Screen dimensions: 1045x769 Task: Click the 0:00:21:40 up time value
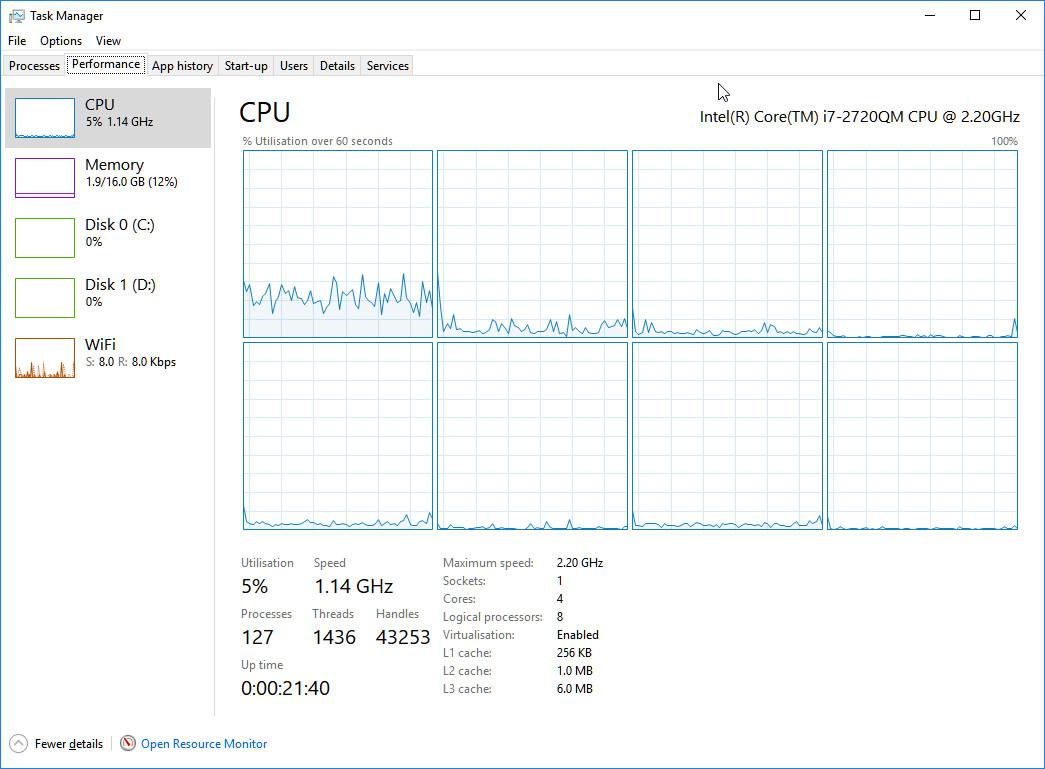point(285,688)
